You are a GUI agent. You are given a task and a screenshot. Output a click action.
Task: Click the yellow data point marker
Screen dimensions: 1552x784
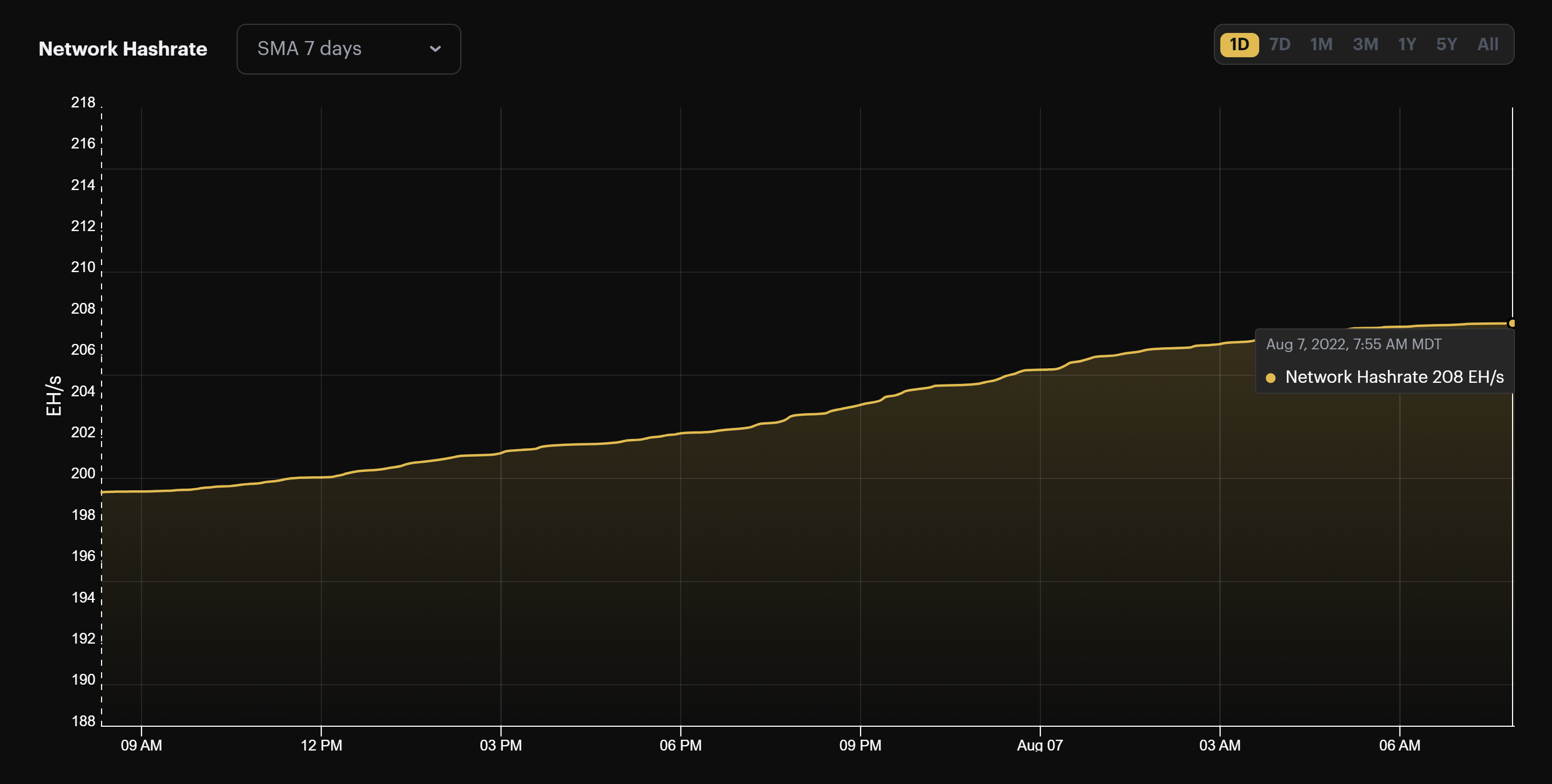tap(1511, 323)
